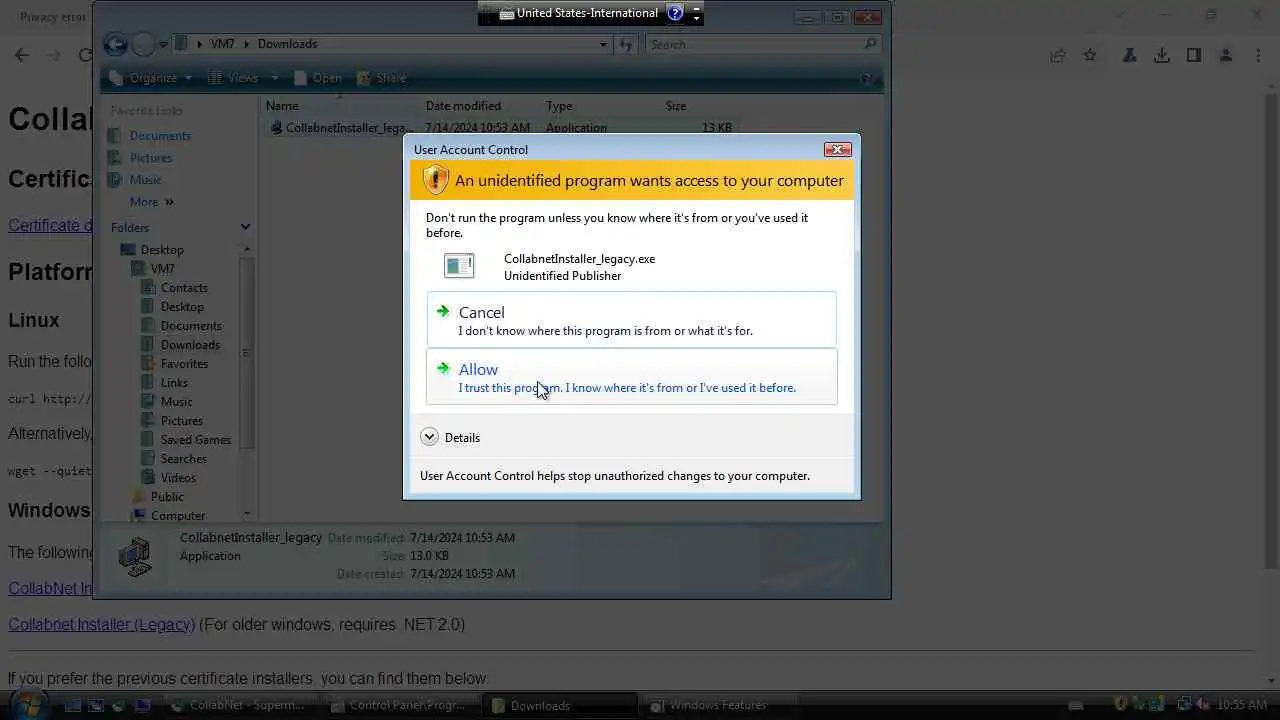Close the User Account Control dialog
The image size is (1280, 720).
[837, 149]
